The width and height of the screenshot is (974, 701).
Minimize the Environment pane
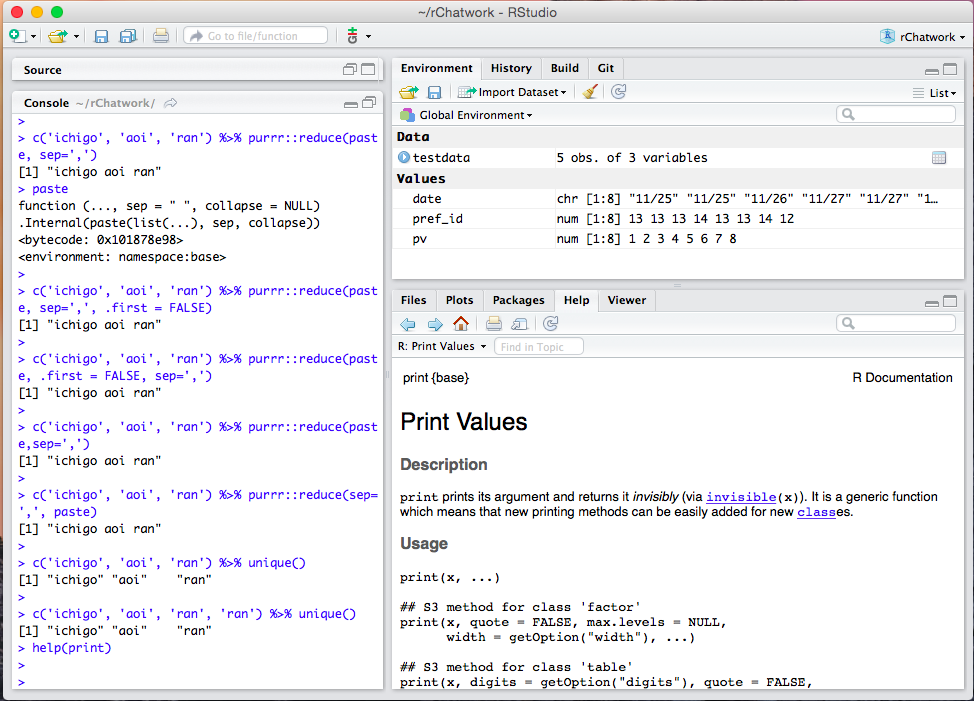tap(932, 71)
